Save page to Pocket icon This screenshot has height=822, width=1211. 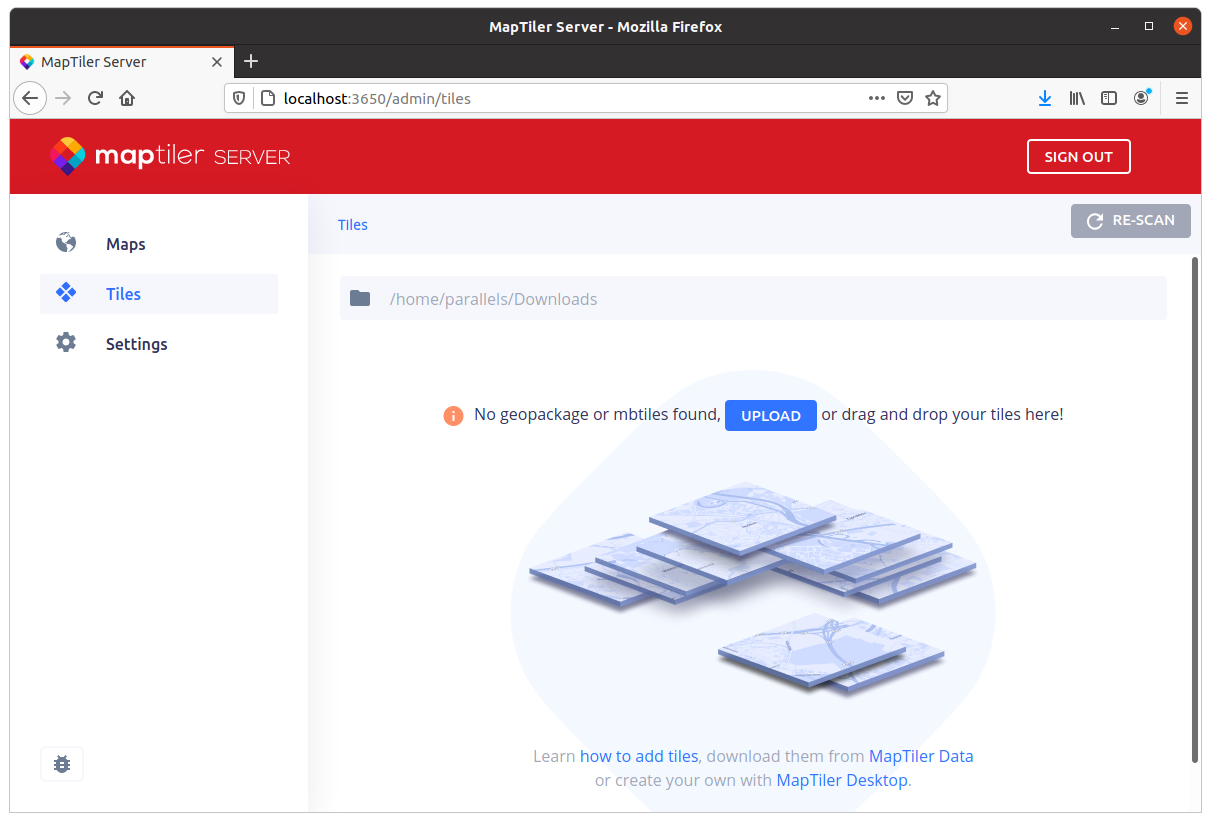904,98
